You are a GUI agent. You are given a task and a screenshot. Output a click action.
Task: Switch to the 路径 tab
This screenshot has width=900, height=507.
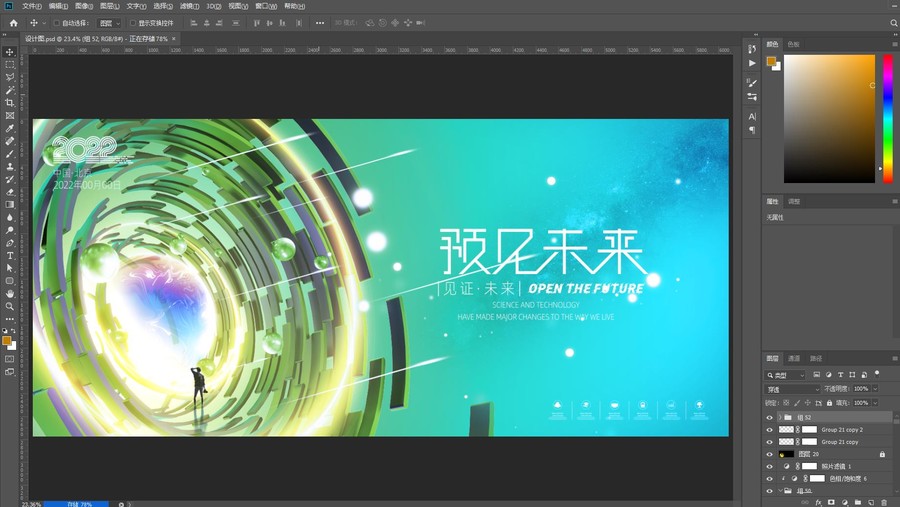tap(816, 358)
